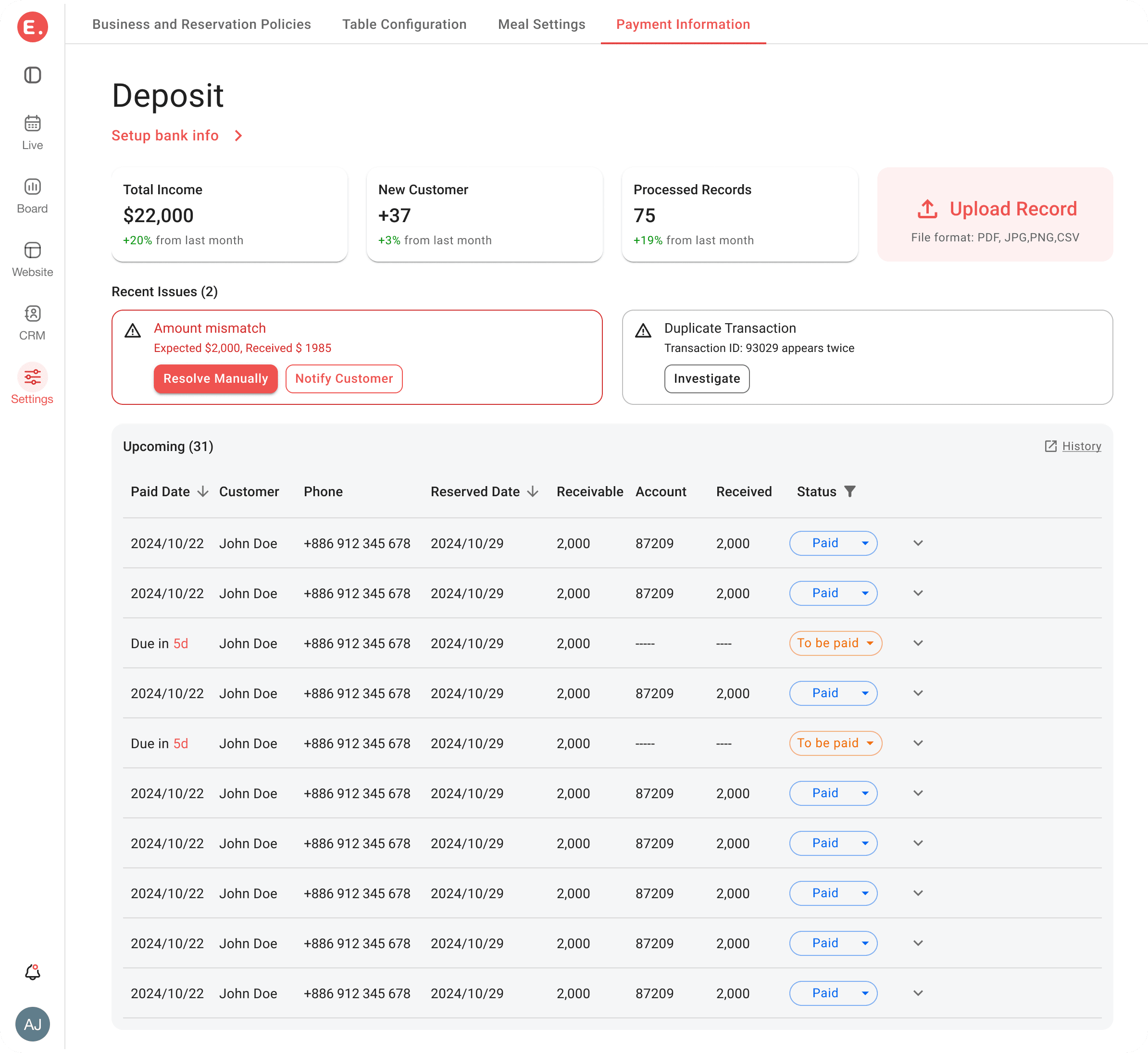Expand the sixth table row chevron
1148x1053 pixels.
[x=918, y=794]
